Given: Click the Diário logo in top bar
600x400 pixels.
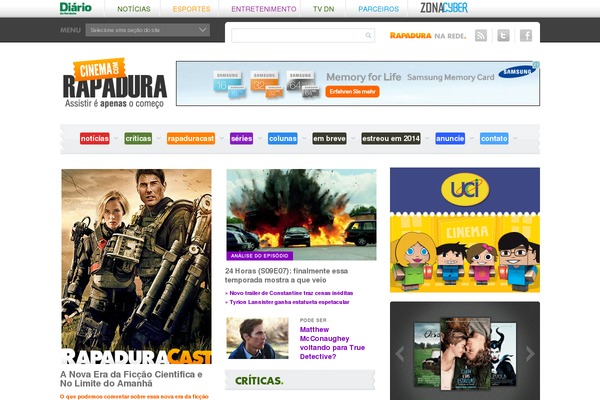Looking at the screenshot, I should tap(76, 8).
